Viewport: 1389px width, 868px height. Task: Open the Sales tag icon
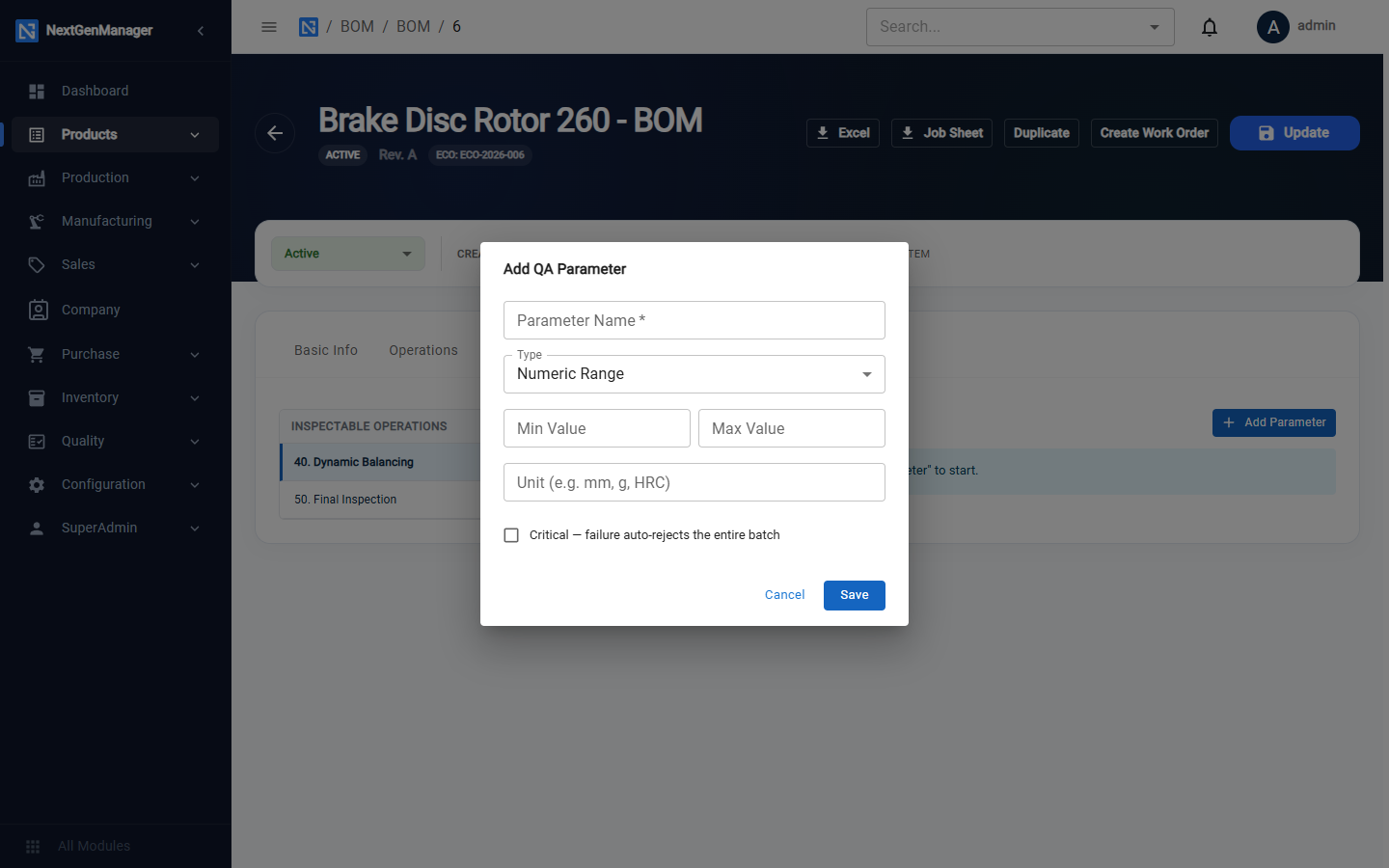37,264
